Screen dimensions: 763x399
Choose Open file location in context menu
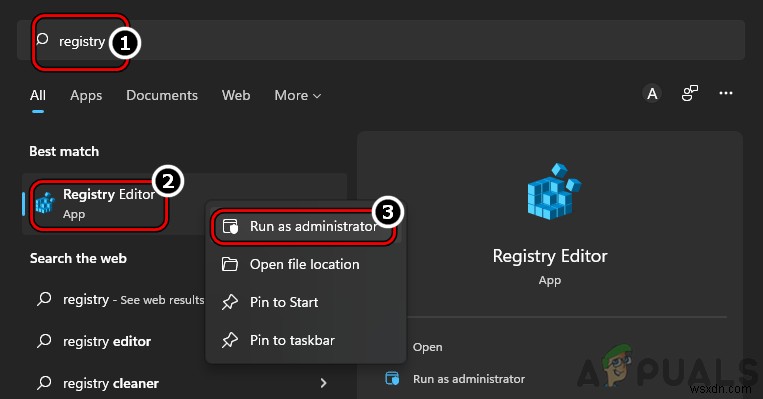point(306,264)
